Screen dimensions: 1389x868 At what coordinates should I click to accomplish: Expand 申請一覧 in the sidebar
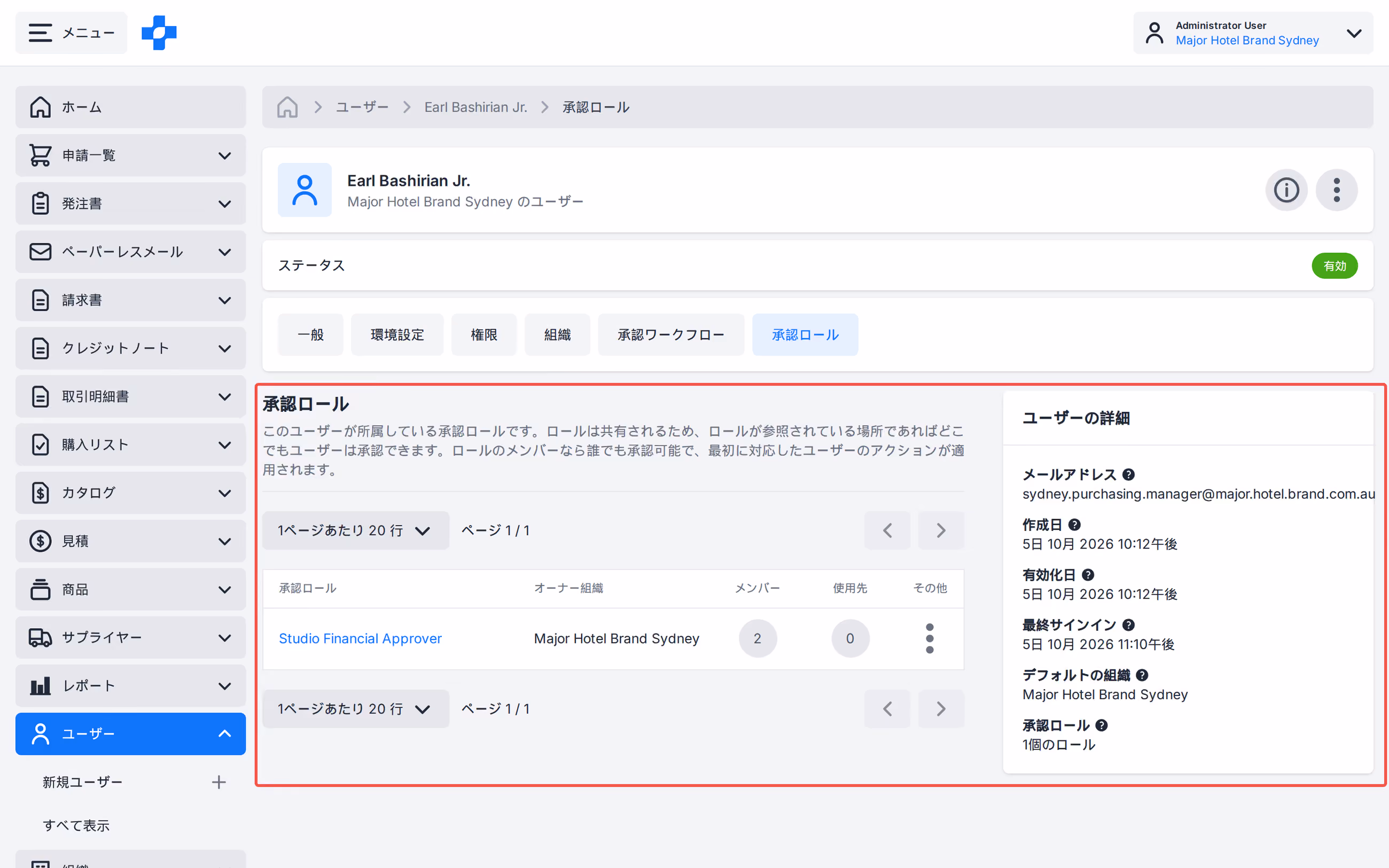[x=130, y=155]
